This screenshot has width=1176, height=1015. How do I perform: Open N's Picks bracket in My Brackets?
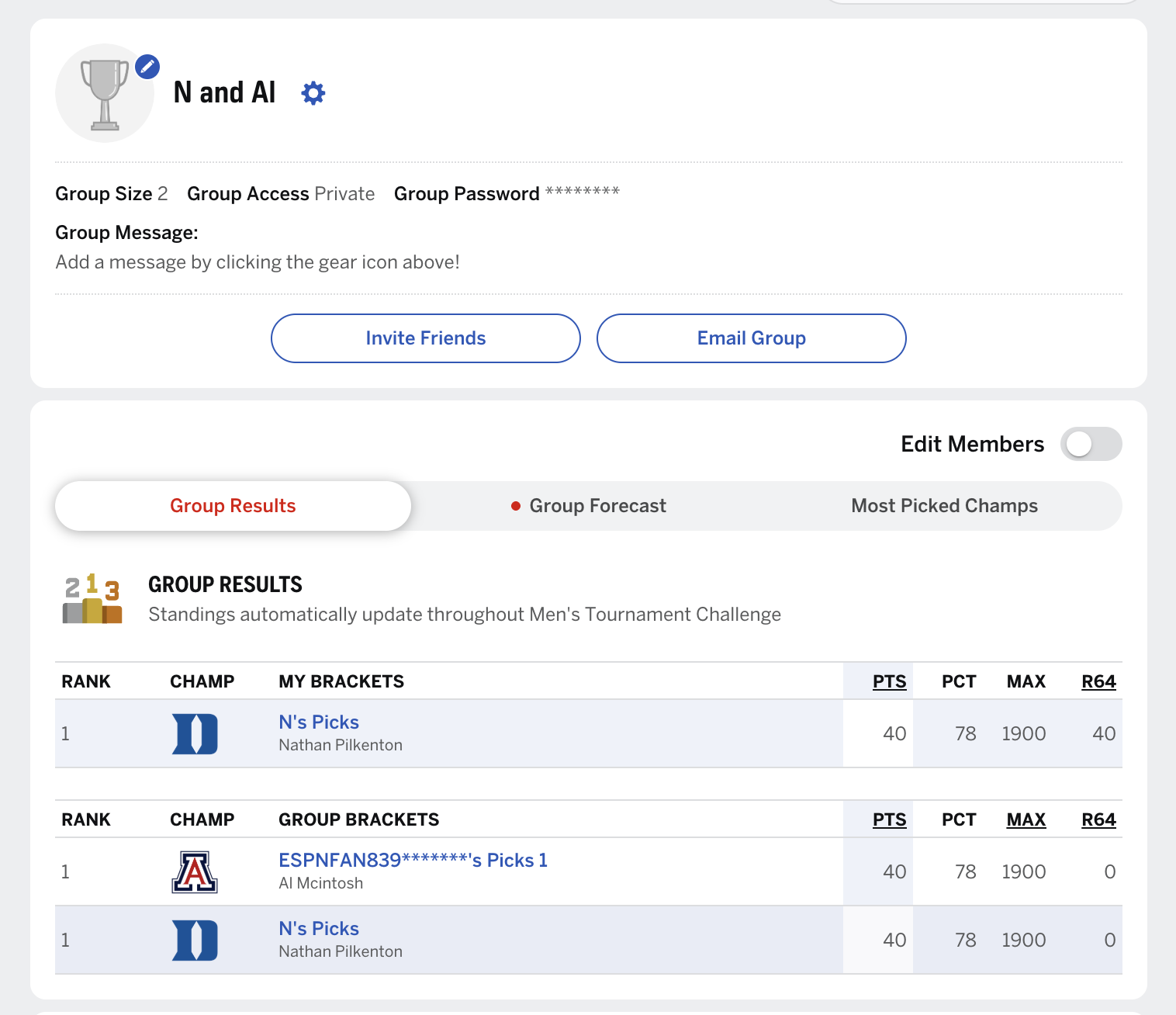[x=318, y=722]
